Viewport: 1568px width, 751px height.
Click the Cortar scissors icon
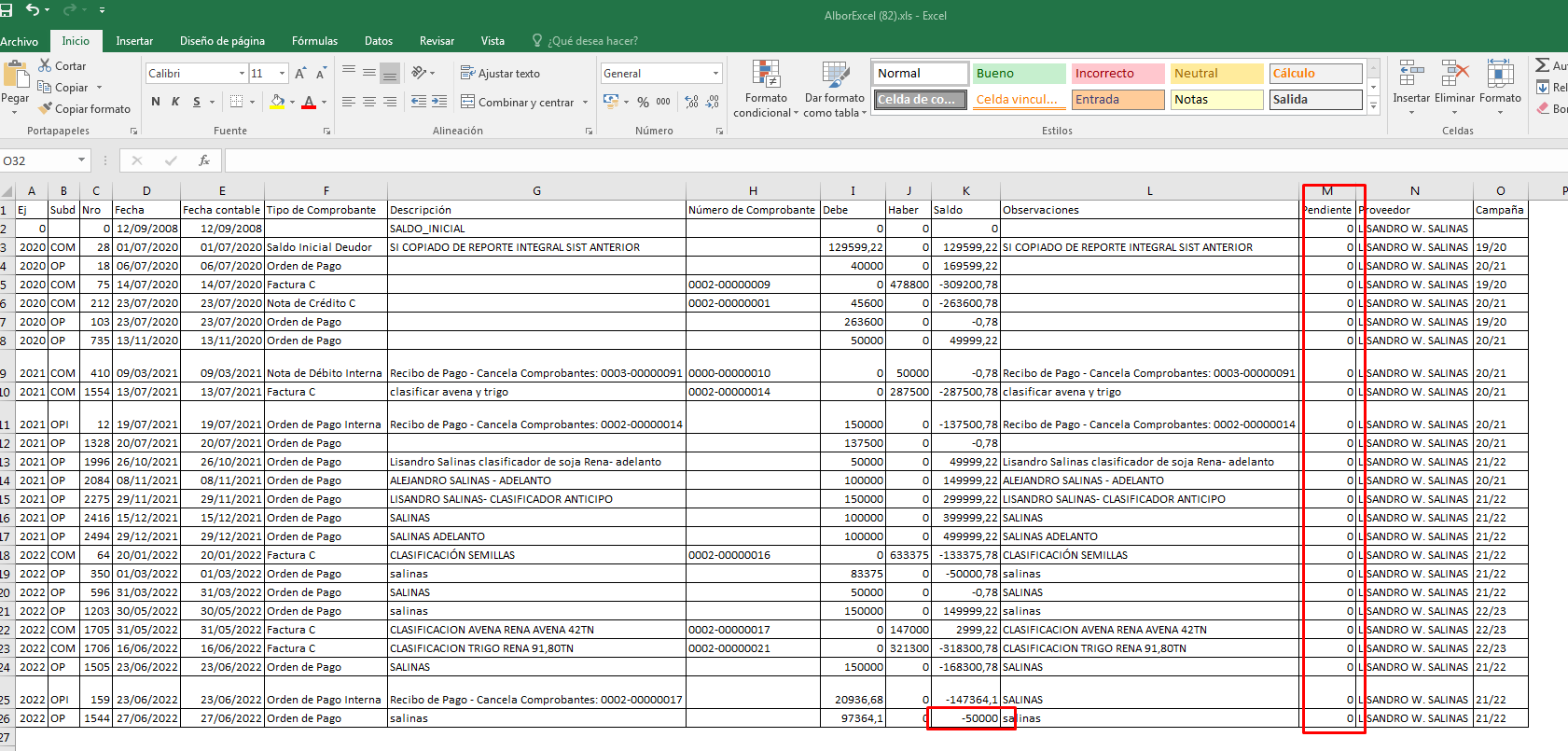[45, 65]
